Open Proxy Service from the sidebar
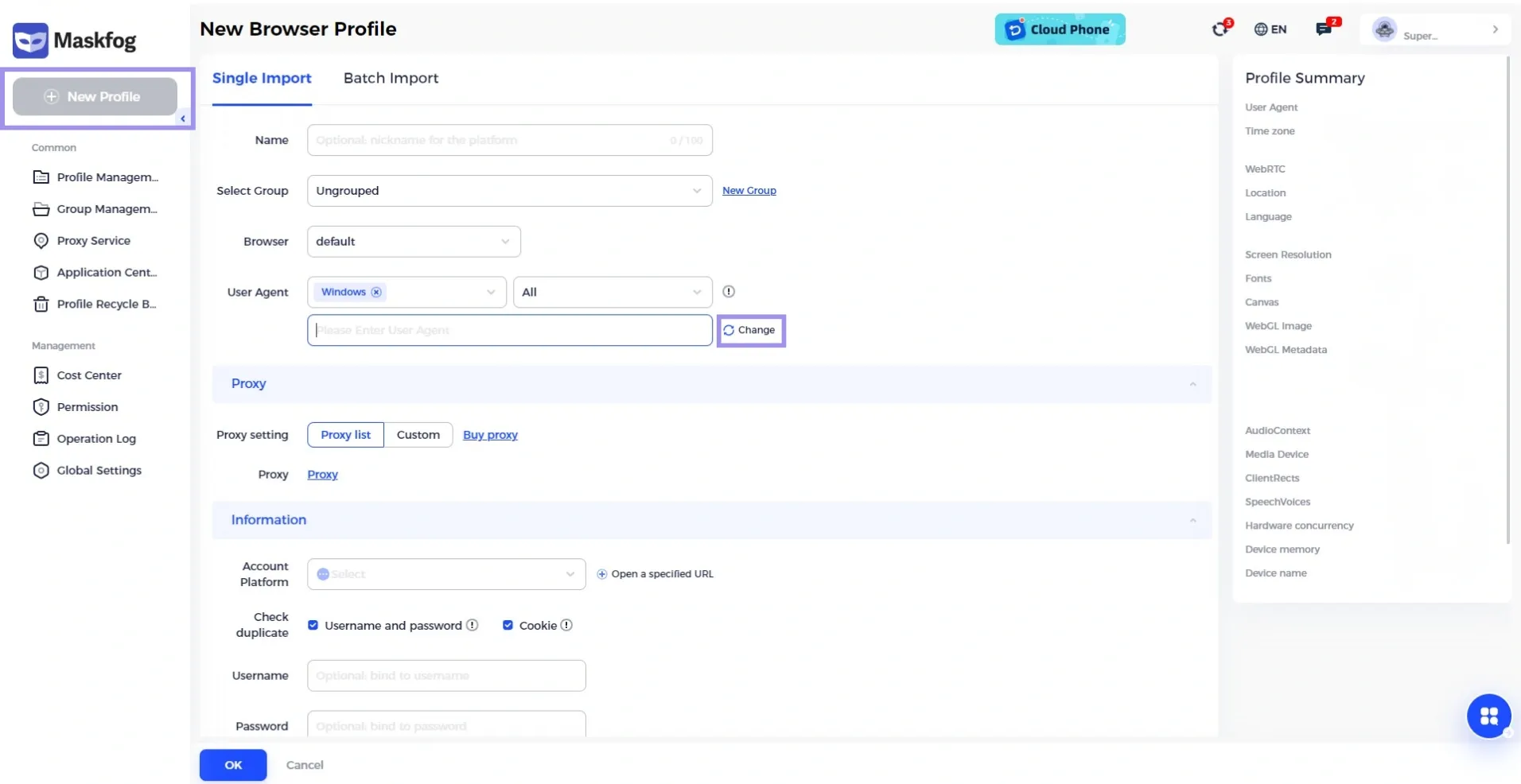 click(x=93, y=240)
